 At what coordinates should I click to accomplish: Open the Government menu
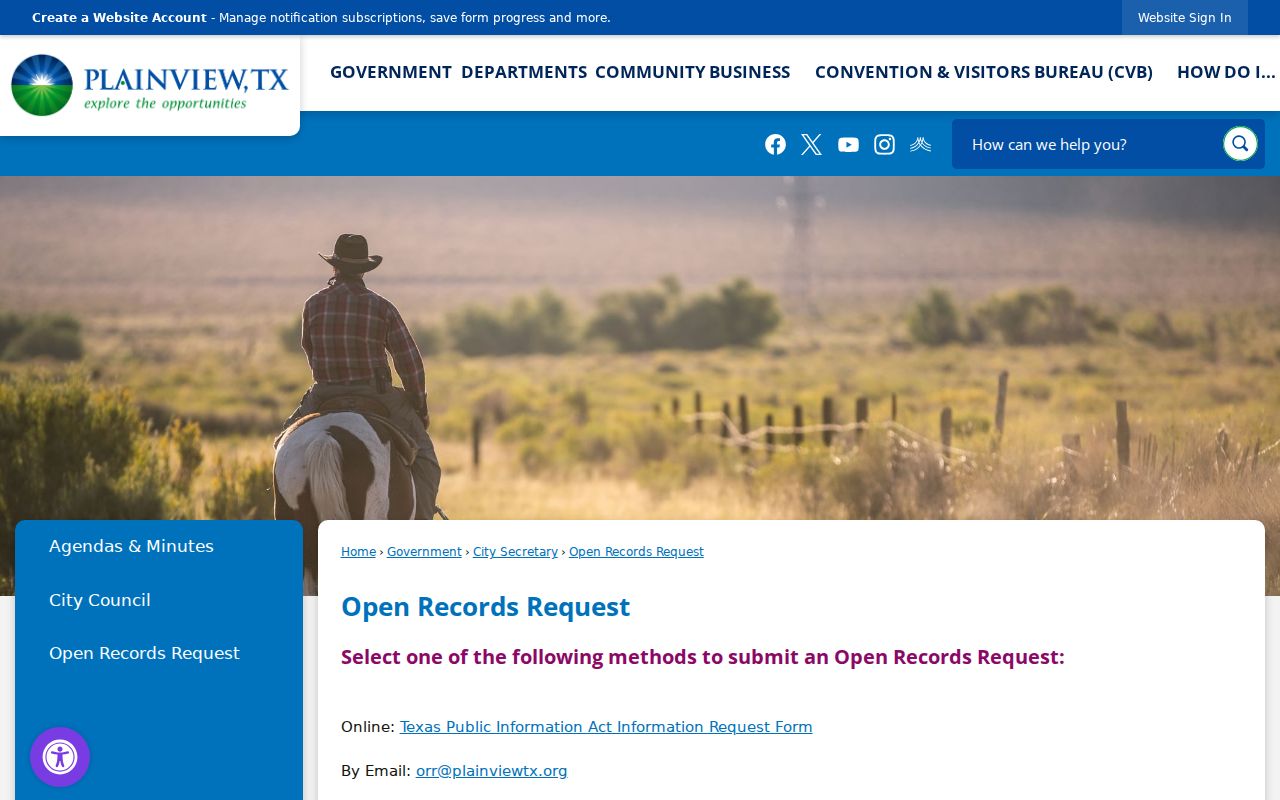point(391,72)
